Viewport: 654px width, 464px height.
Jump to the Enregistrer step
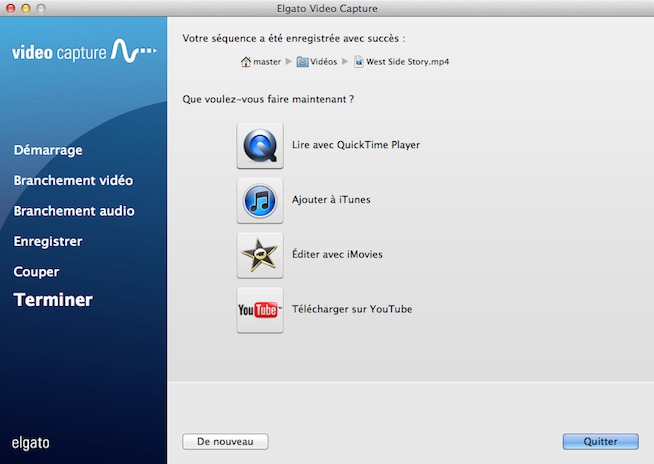(x=48, y=241)
